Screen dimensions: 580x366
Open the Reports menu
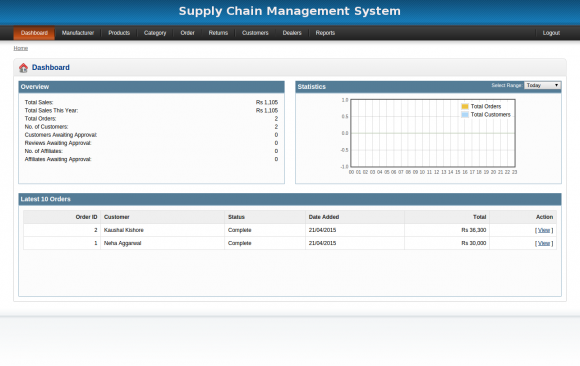coord(325,33)
